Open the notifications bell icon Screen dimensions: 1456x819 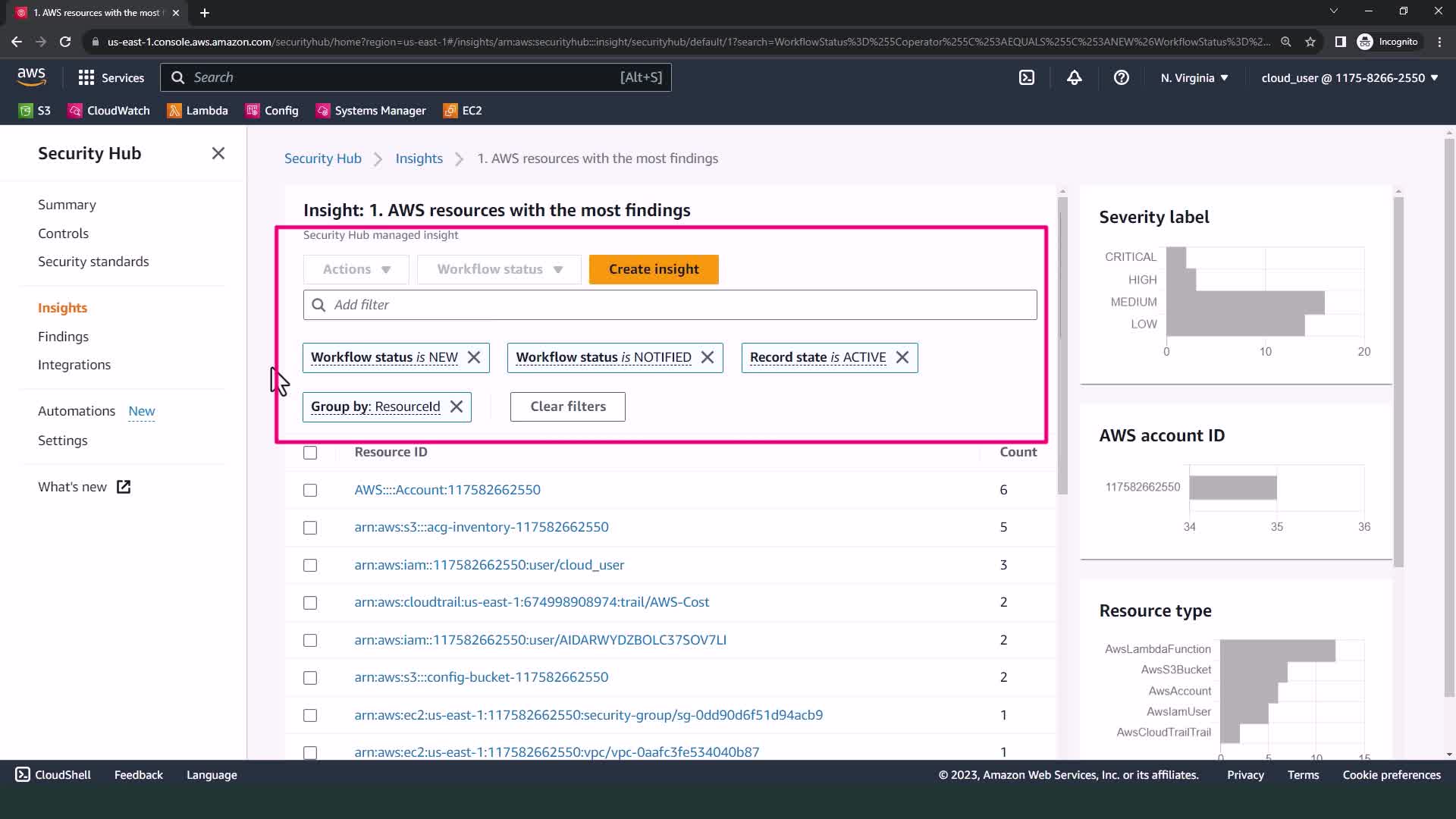[1074, 77]
